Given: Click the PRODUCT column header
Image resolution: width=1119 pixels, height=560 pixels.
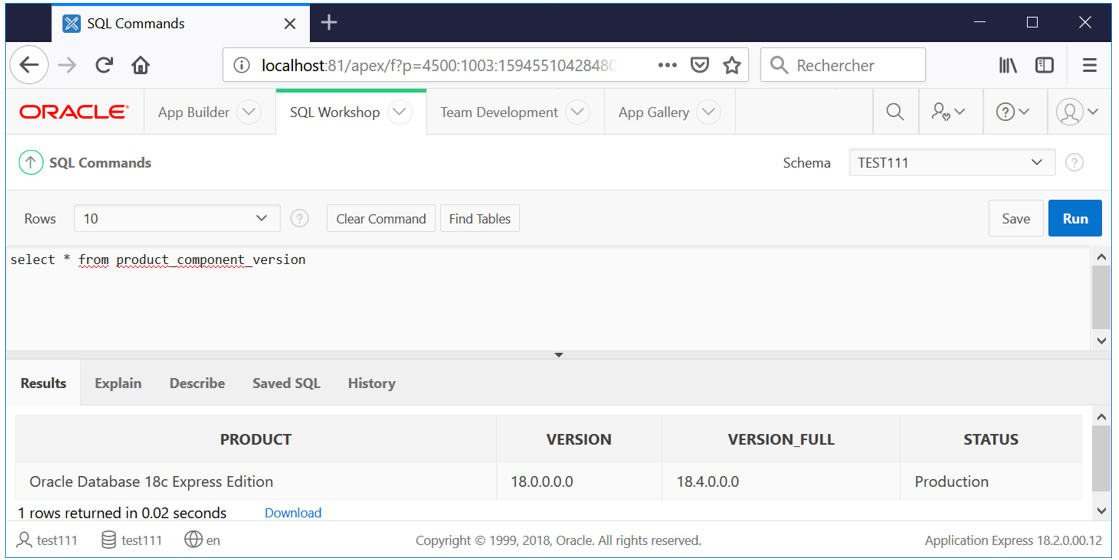Looking at the screenshot, I should point(255,439).
